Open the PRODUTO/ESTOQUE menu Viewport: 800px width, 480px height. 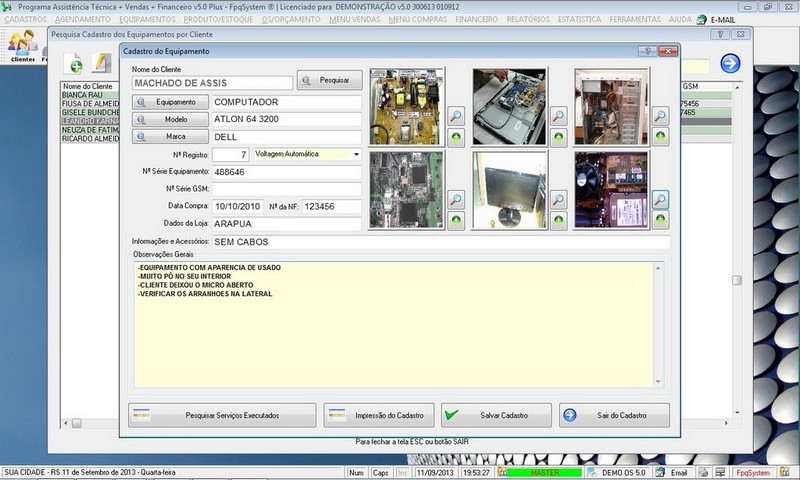click(218, 19)
